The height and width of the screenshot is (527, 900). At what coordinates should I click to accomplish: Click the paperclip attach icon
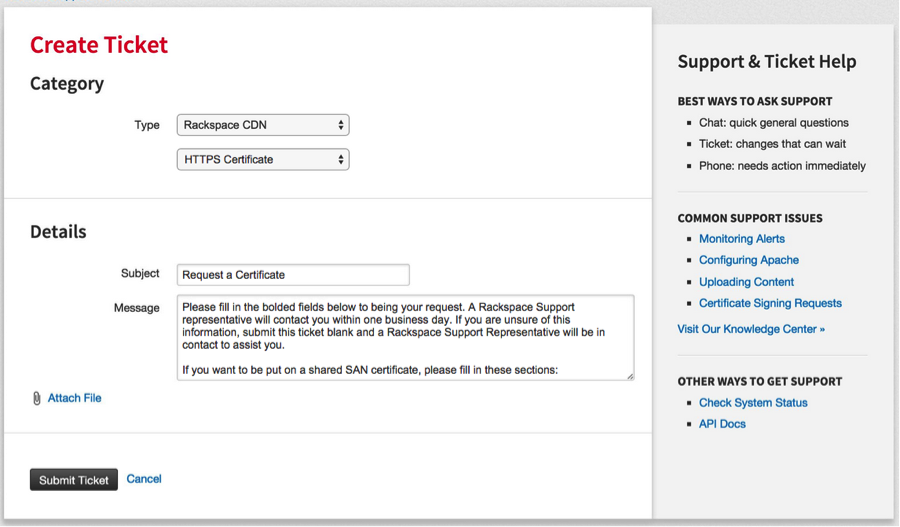tap(37, 398)
